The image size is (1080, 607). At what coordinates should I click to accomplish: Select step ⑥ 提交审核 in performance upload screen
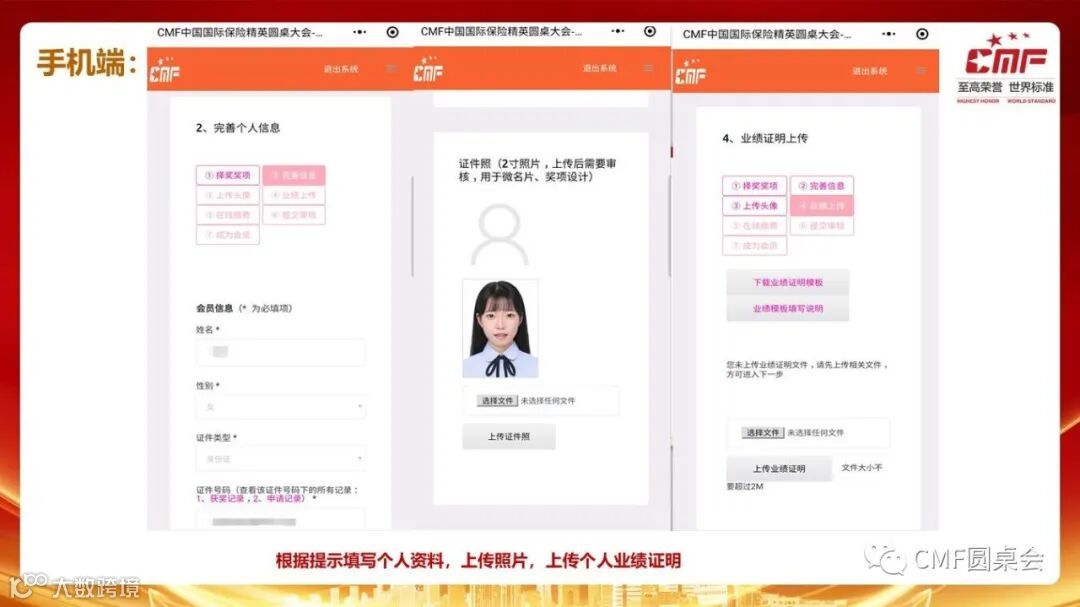[x=822, y=226]
